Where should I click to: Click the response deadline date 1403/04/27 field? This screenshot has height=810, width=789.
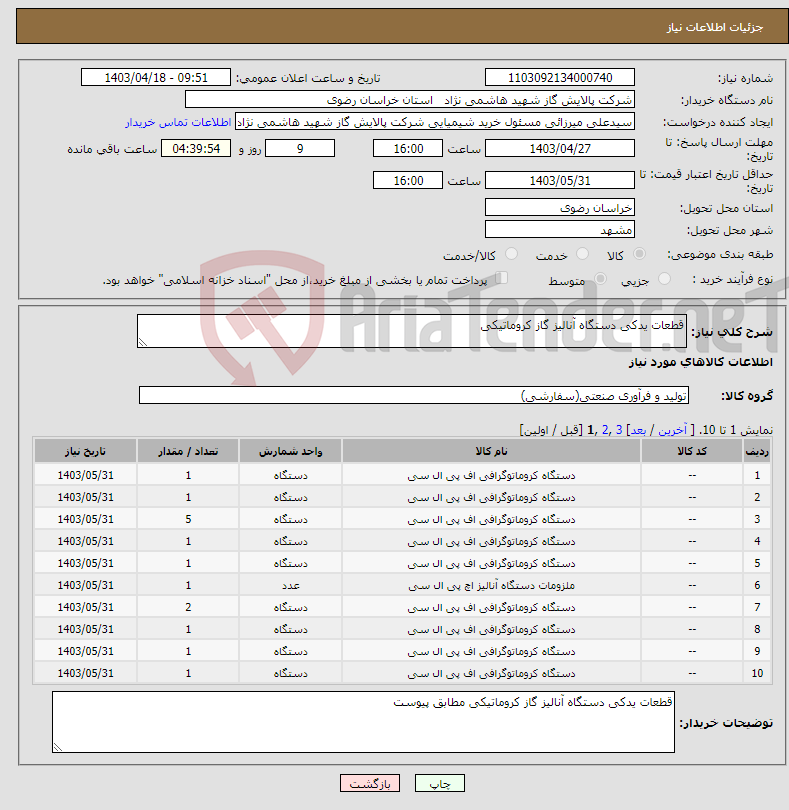[x=560, y=149]
